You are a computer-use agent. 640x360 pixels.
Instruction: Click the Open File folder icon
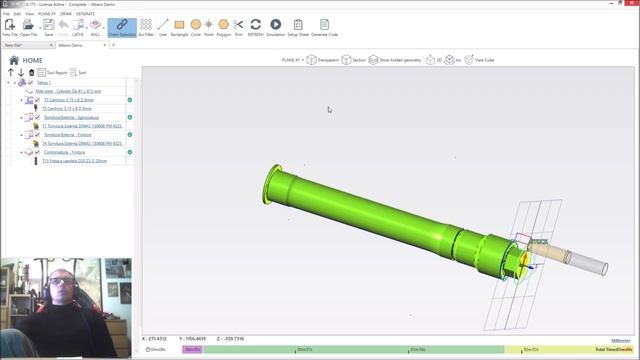pyautogui.click(x=28, y=25)
